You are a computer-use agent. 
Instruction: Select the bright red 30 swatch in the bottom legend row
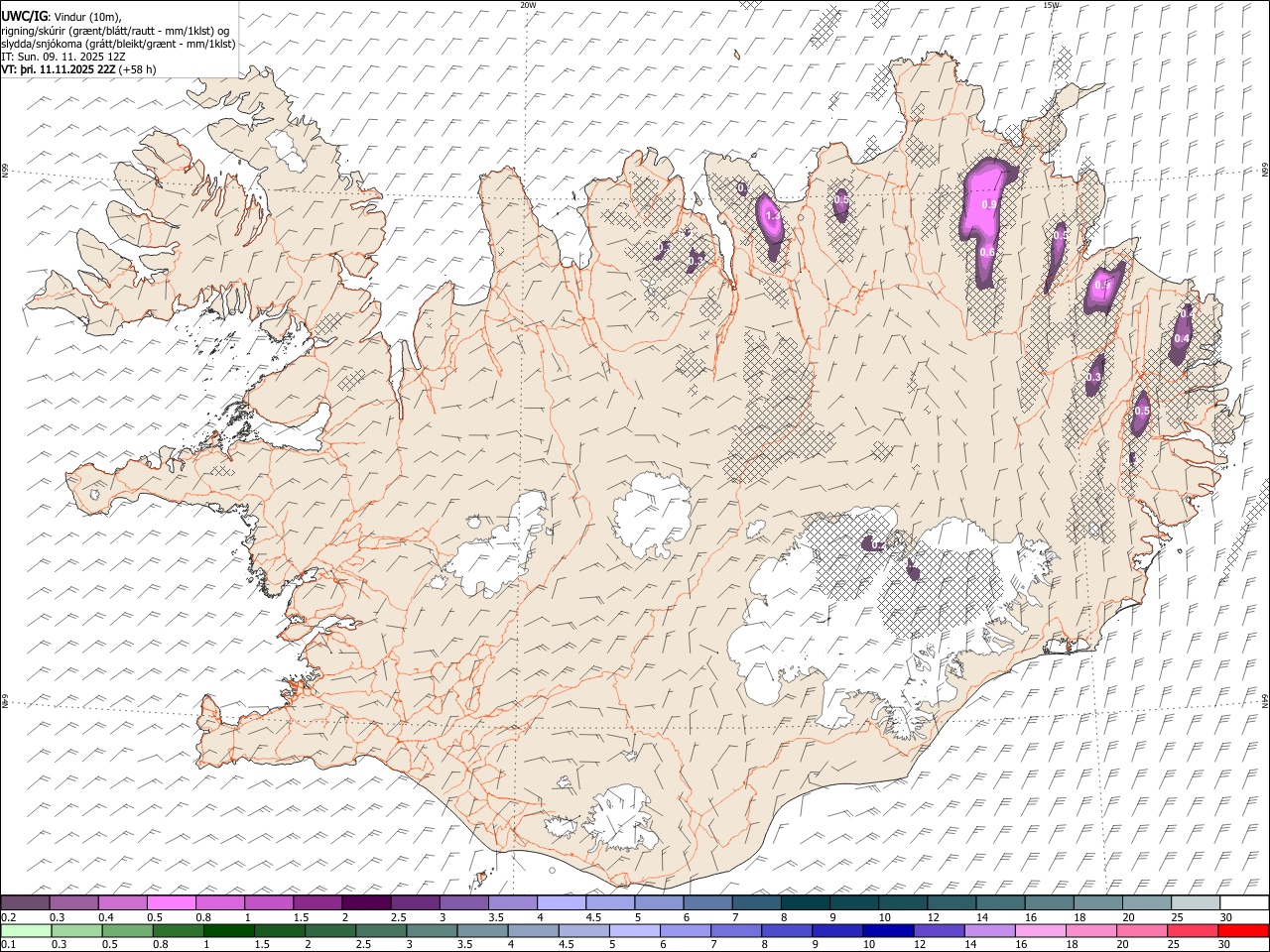(x=1242, y=930)
